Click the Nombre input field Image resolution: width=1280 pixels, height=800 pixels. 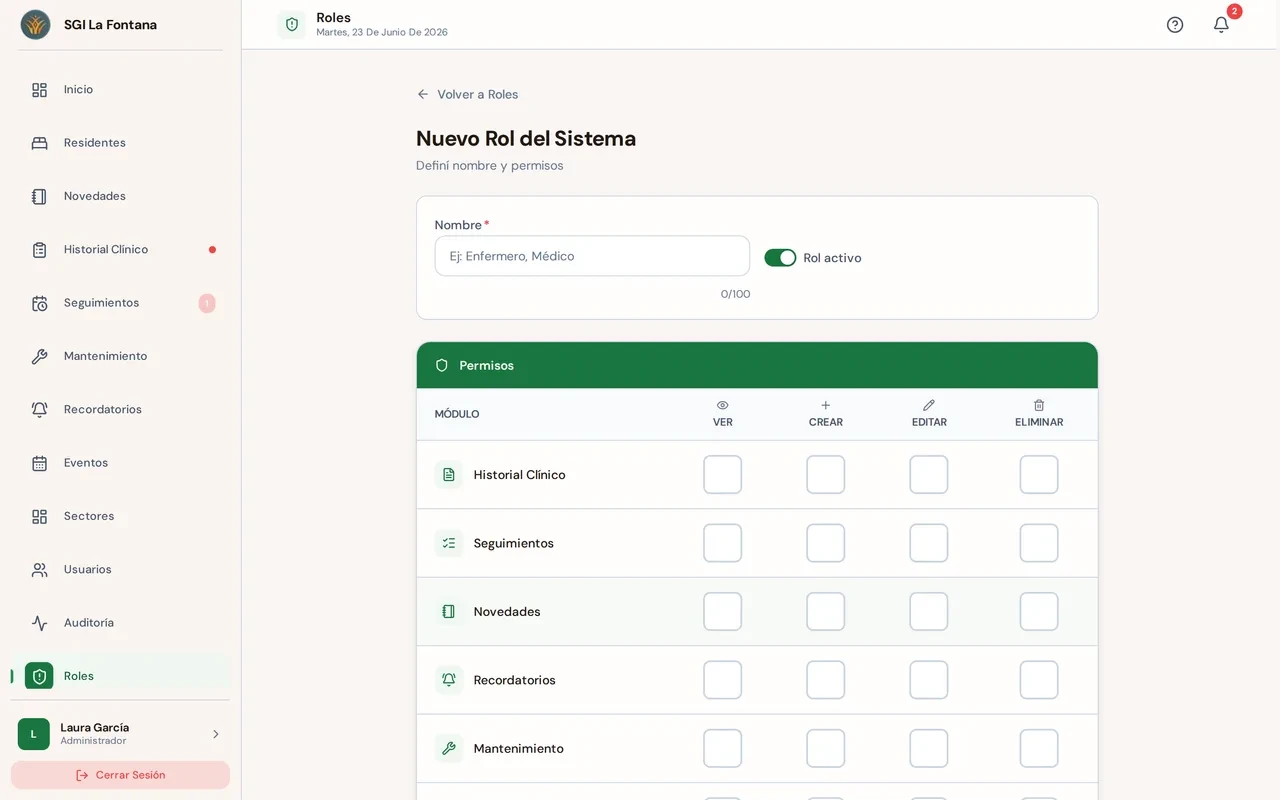point(592,256)
